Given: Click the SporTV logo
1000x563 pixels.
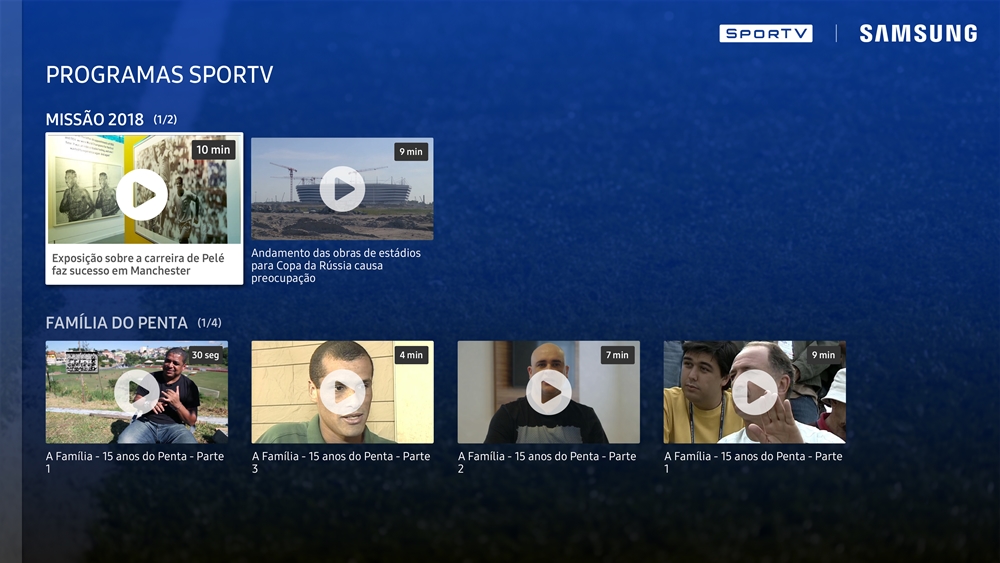Looking at the screenshot, I should click(x=766, y=33).
